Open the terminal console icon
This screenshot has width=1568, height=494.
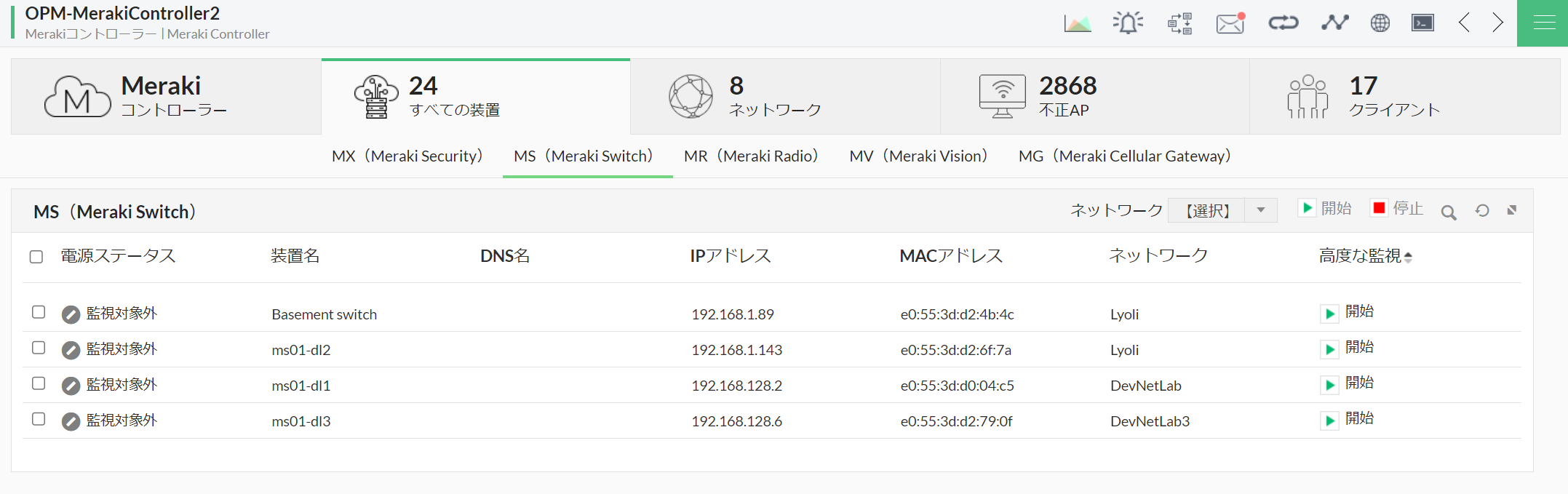pyautogui.click(x=1422, y=23)
